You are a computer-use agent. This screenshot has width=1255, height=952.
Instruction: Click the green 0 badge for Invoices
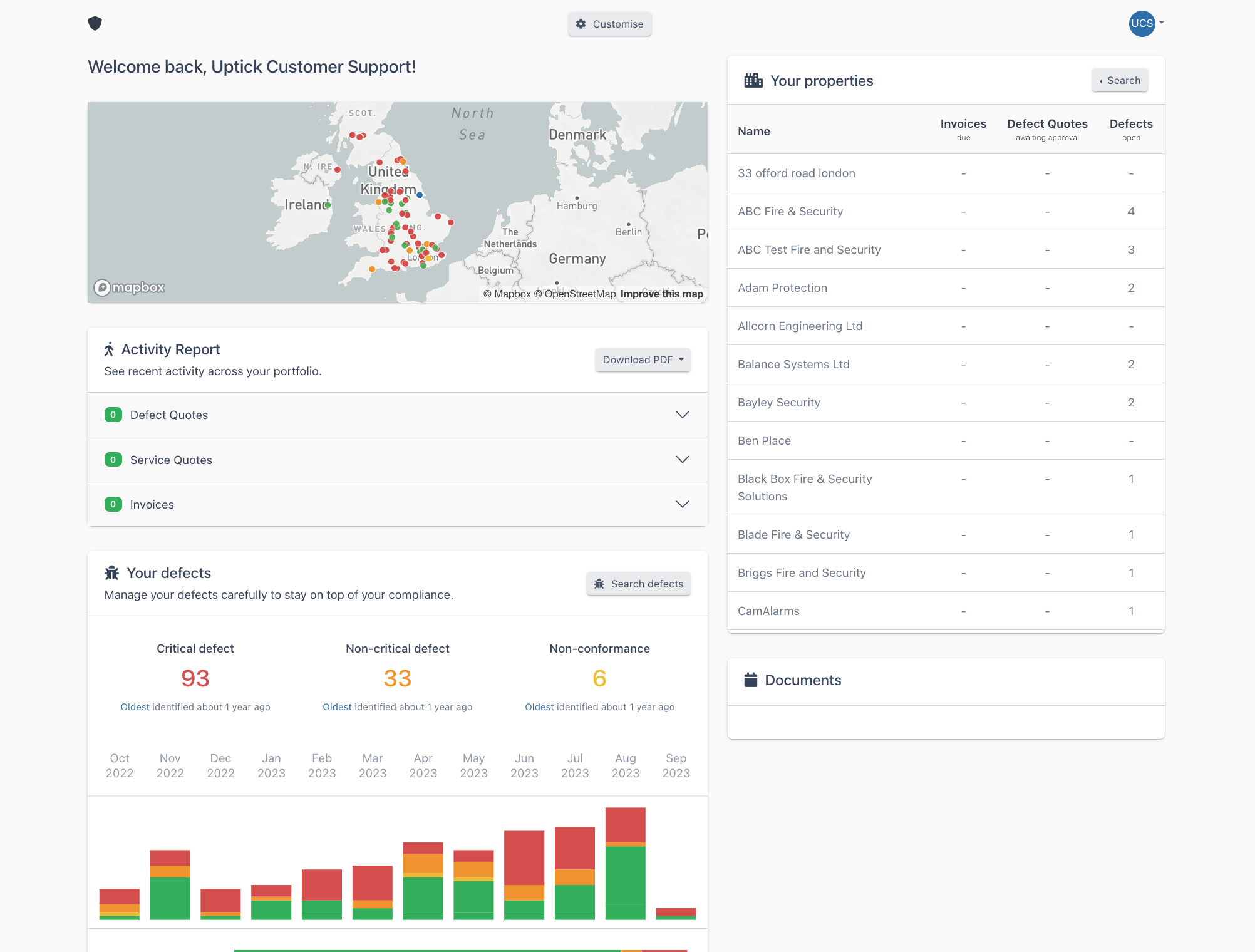113,504
